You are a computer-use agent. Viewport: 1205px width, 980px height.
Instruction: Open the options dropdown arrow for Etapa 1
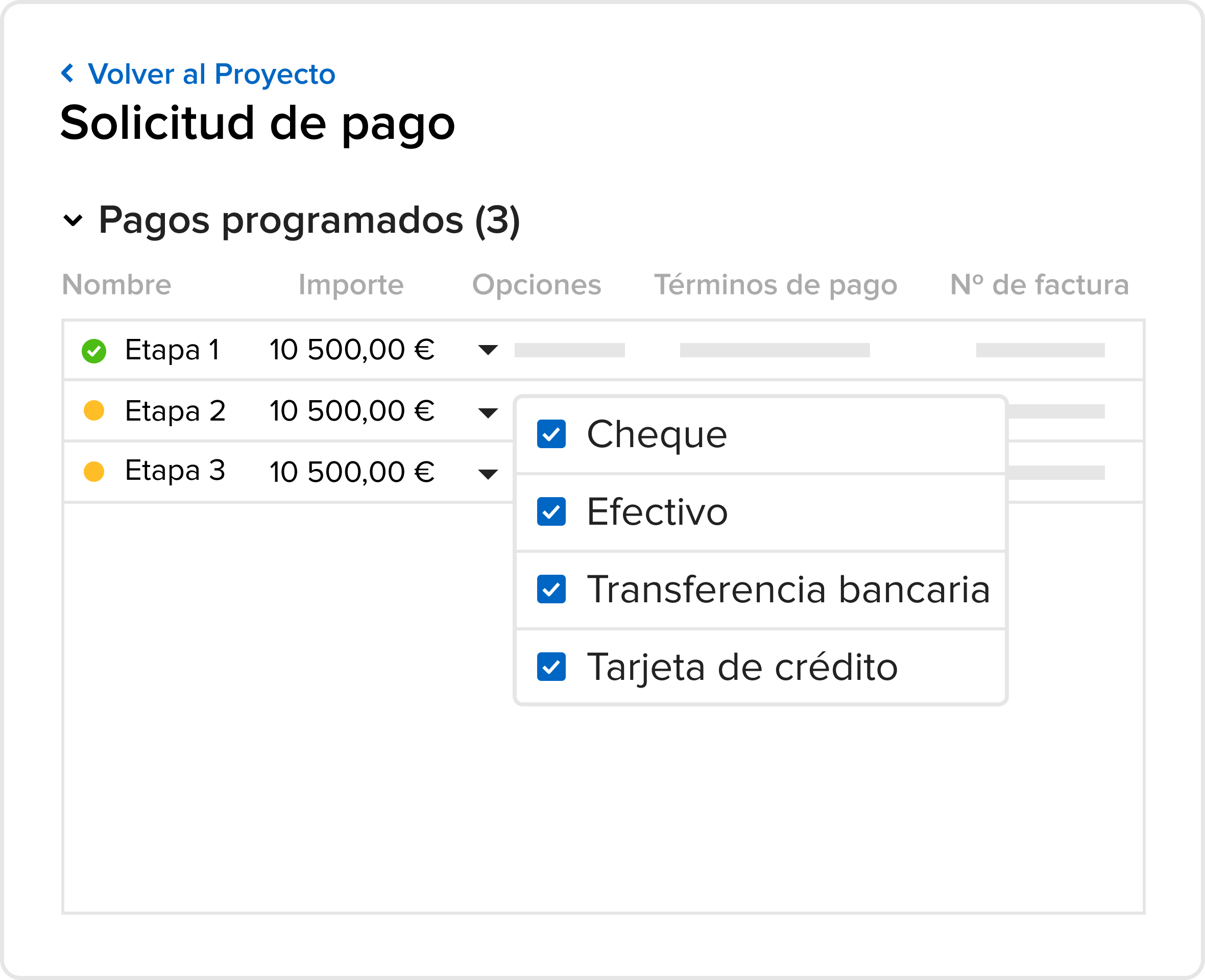pos(488,350)
